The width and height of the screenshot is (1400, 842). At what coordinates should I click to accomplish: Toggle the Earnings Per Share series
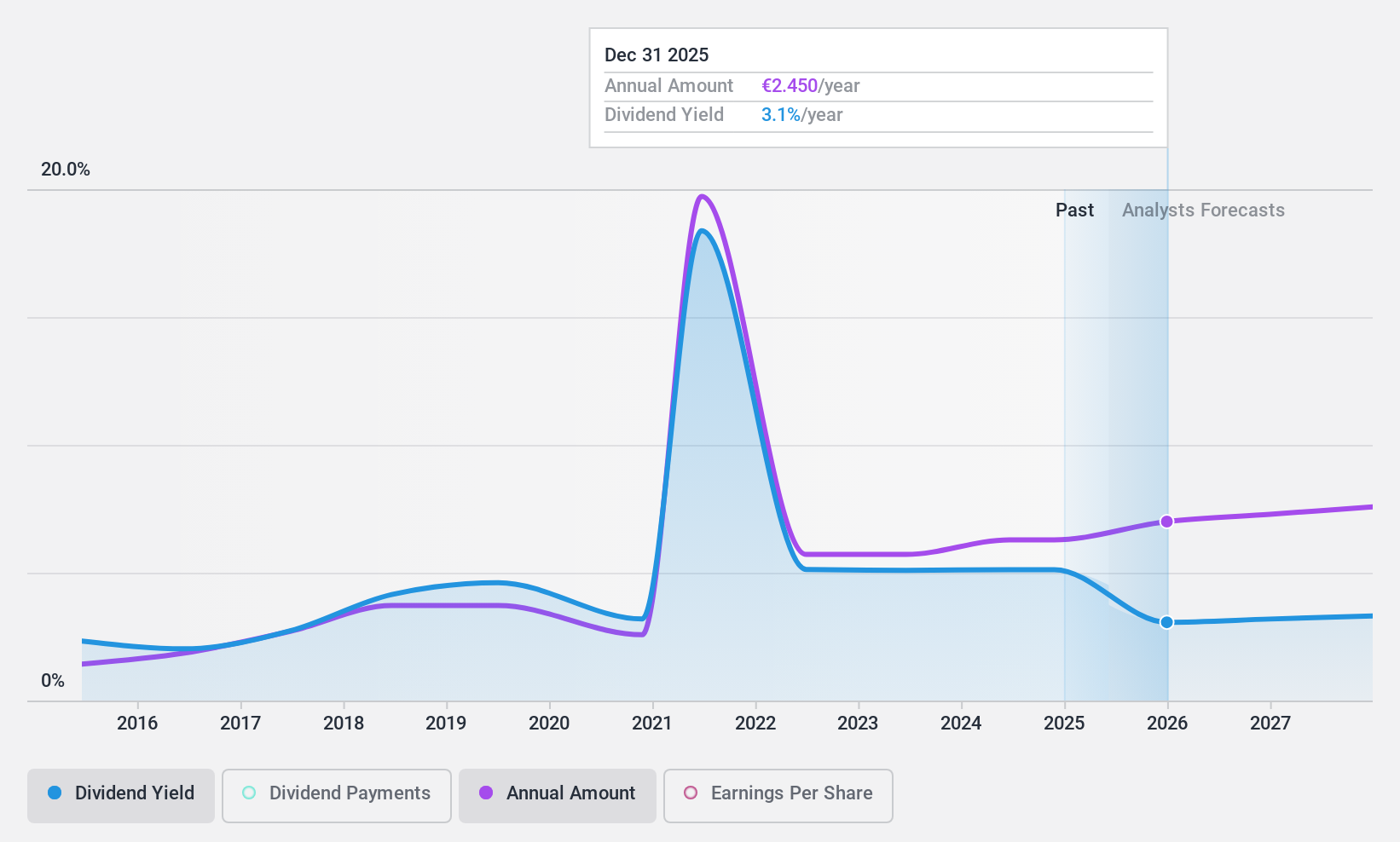[x=778, y=796]
